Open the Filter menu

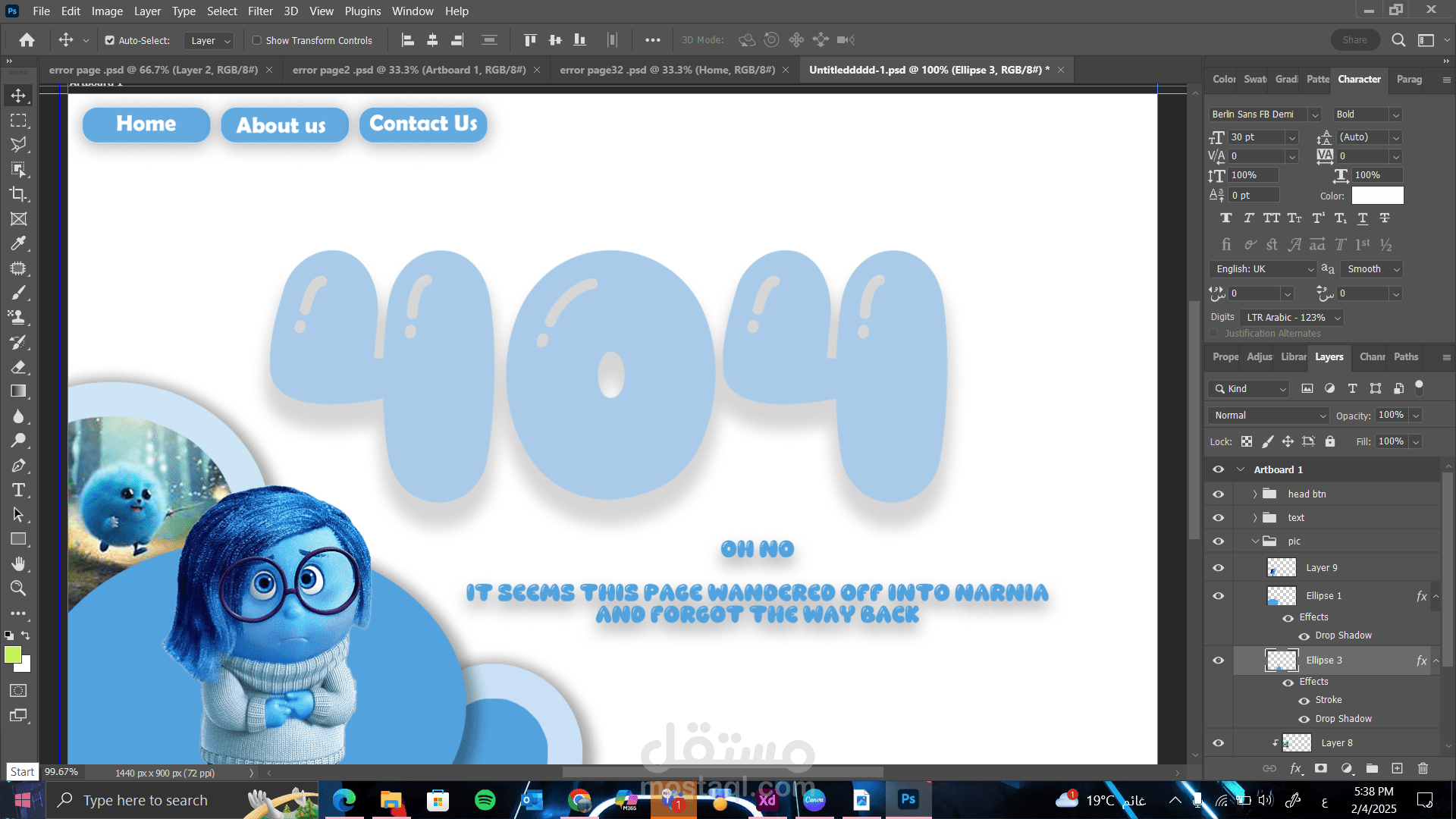[x=260, y=11]
